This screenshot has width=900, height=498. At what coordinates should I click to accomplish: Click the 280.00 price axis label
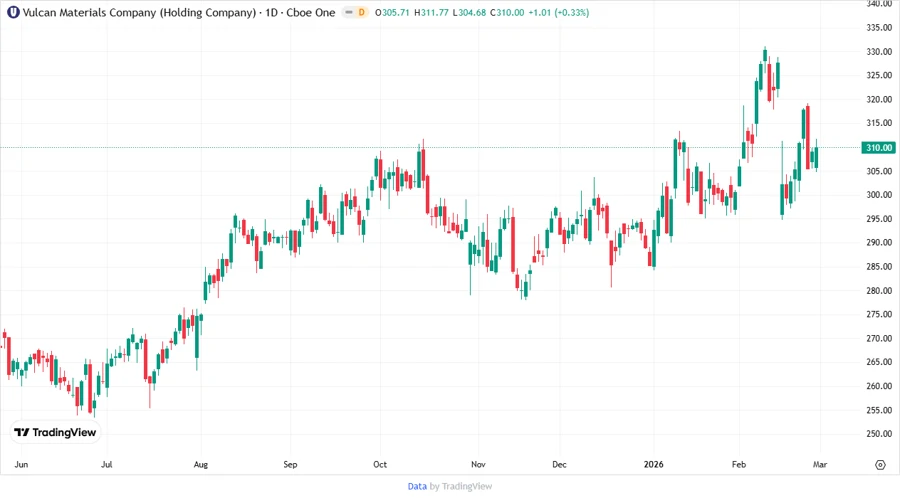[879, 290]
